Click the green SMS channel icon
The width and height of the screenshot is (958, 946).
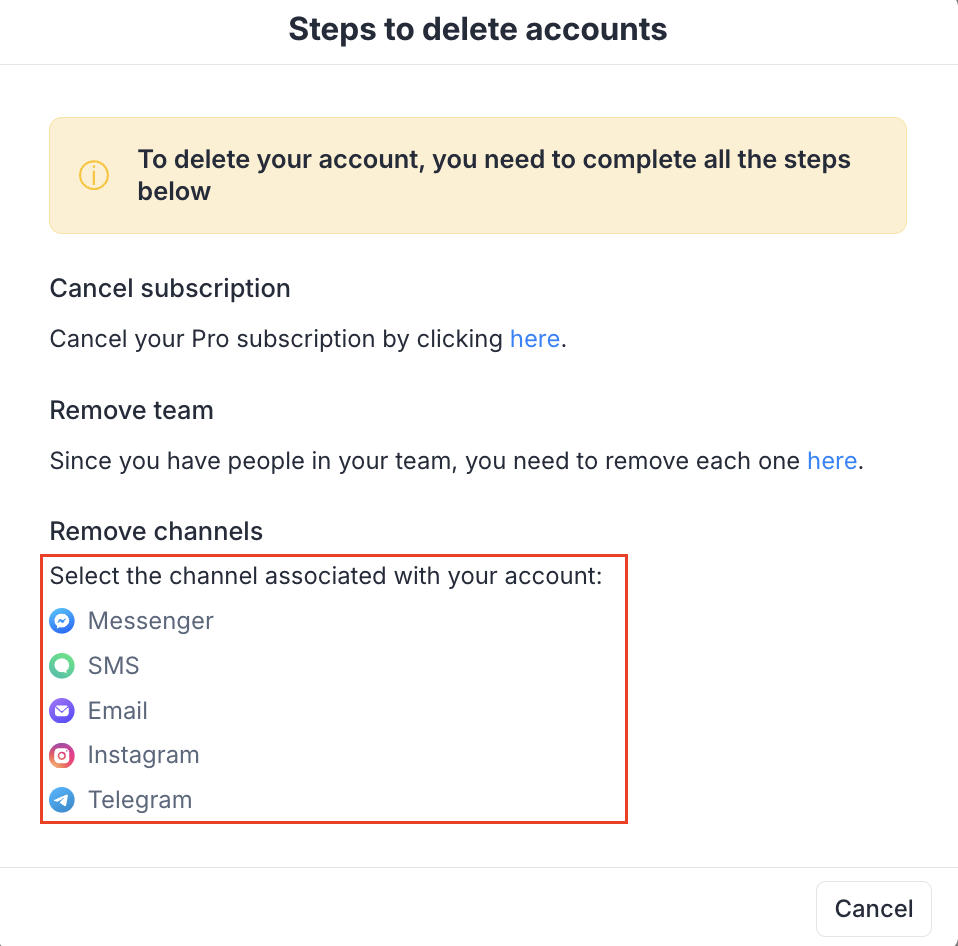62,666
